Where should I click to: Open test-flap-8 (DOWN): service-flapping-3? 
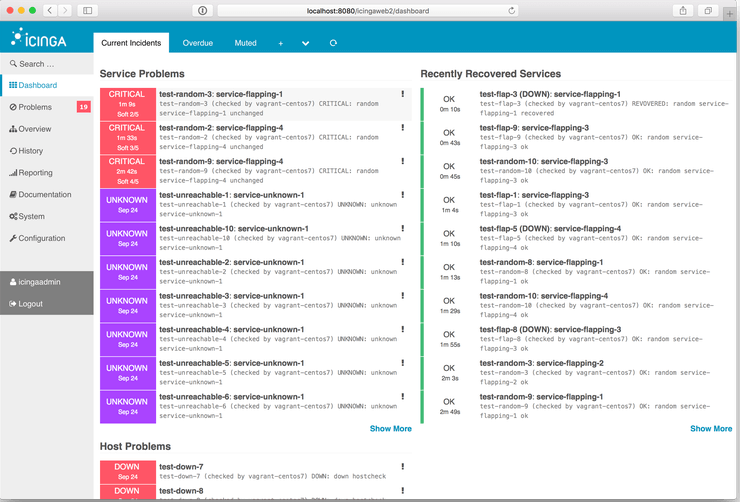pos(550,329)
